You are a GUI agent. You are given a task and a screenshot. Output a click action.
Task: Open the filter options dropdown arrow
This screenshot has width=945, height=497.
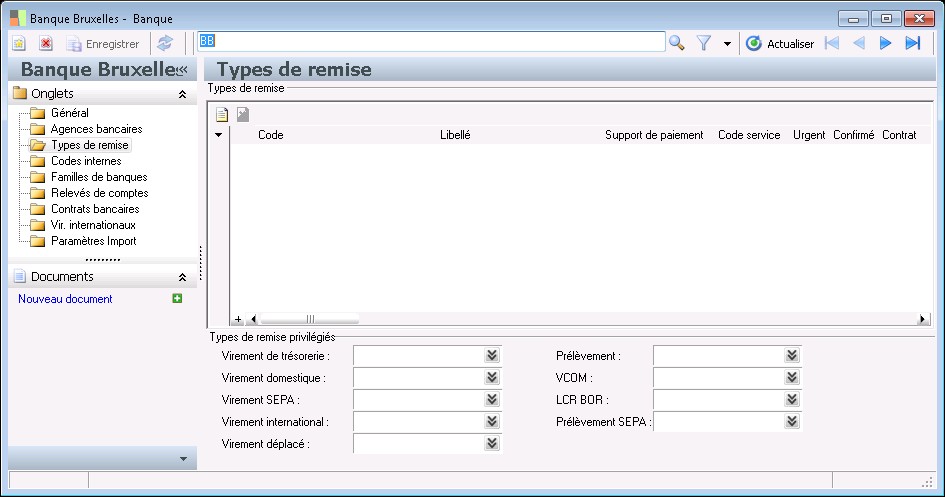727,44
